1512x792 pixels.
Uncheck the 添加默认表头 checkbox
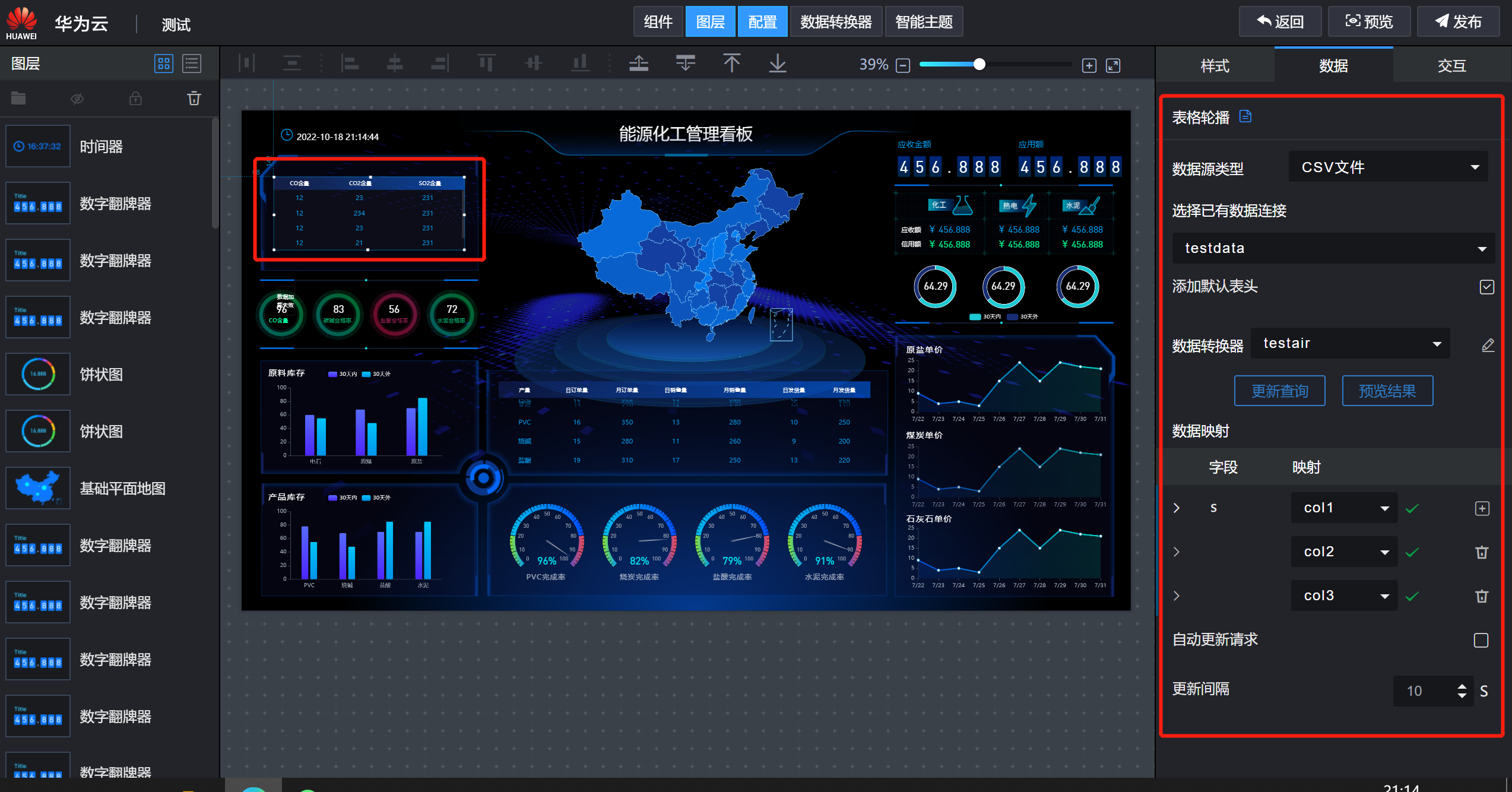pos(1486,287)
